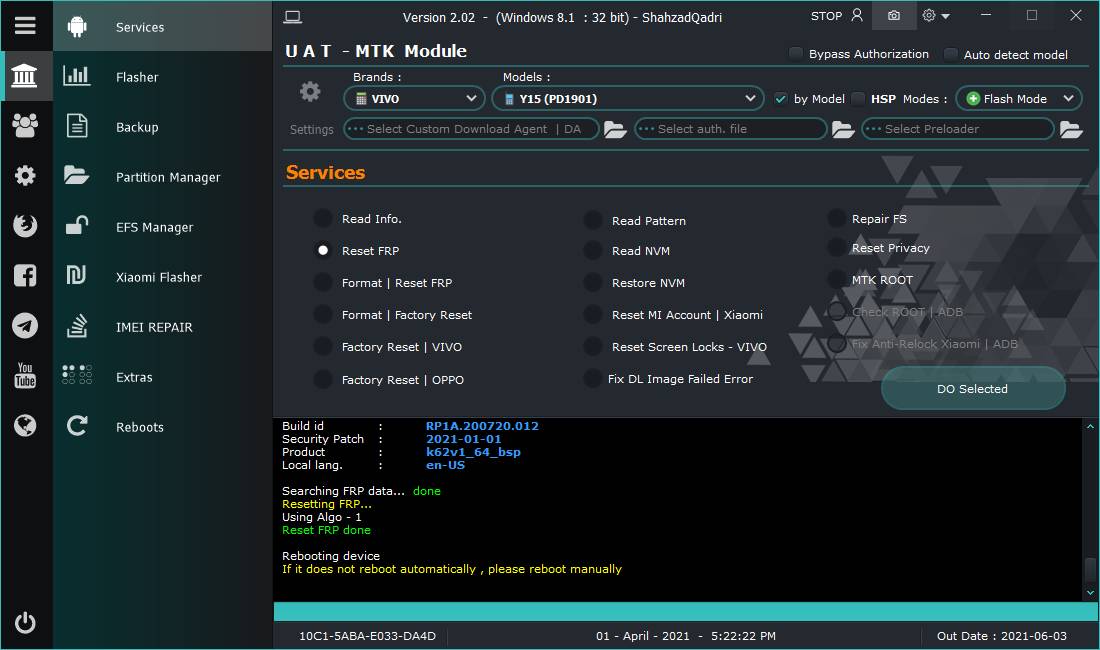Viewport: 1100px width, 650px height.
Task: Select Reset Privacy radio option
Action: tap(836, 248)
